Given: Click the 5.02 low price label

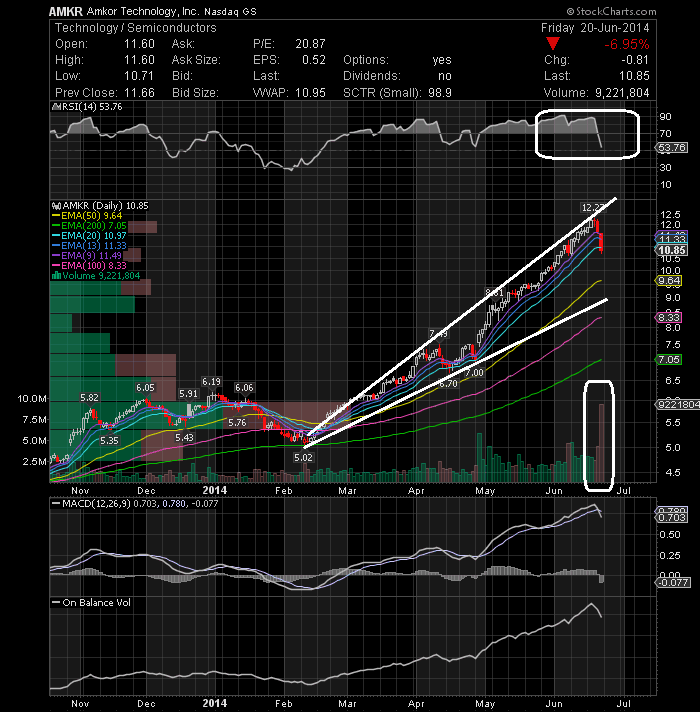Looking at the screenshot, I should [303, 457].
